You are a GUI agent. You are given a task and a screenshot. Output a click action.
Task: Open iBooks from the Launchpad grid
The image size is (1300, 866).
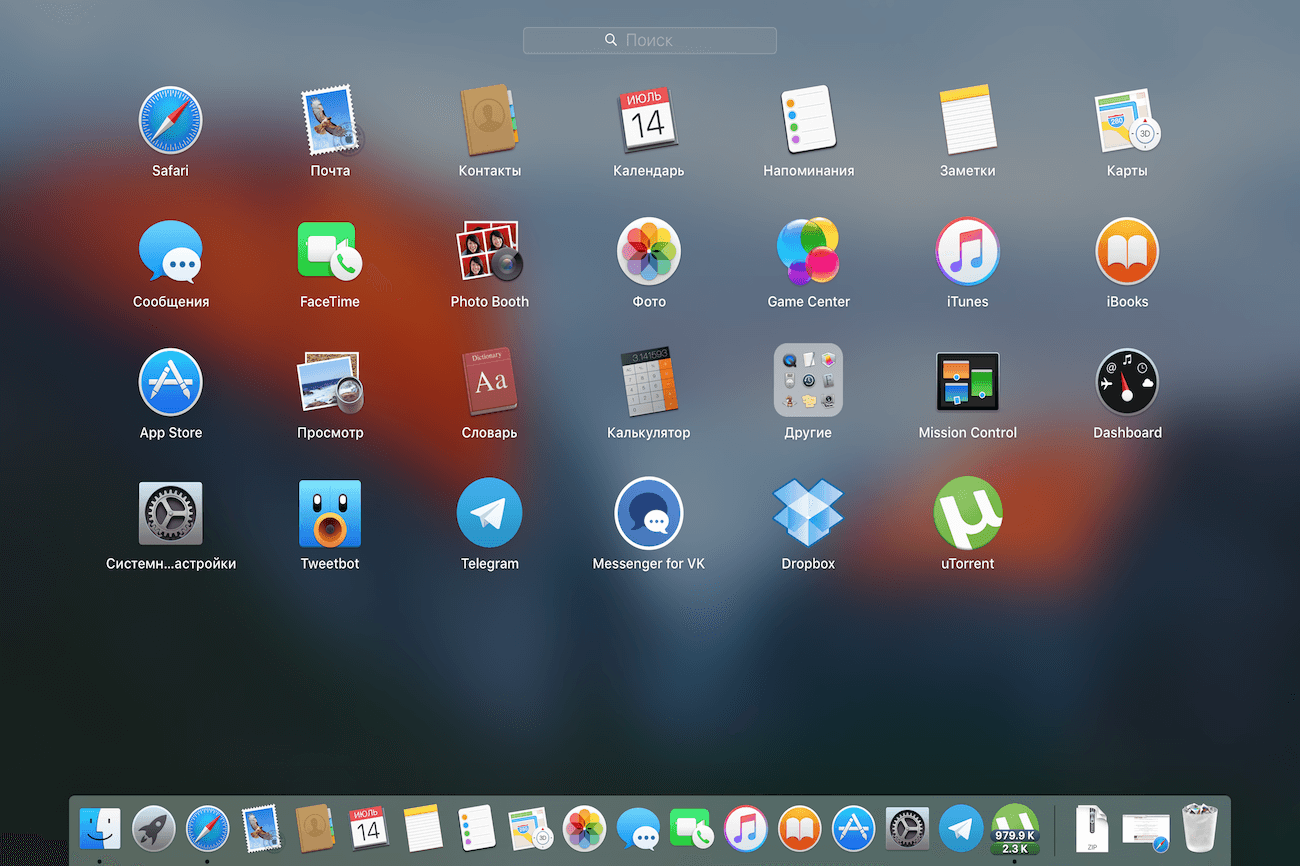[1127, 251]
